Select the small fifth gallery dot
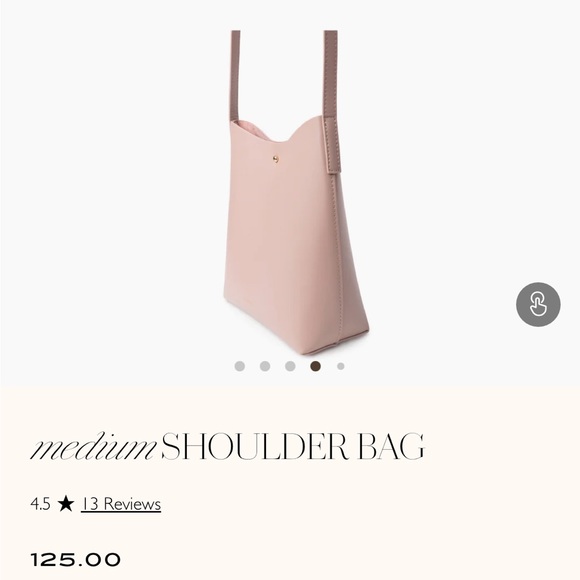 (x=341, y=366)
